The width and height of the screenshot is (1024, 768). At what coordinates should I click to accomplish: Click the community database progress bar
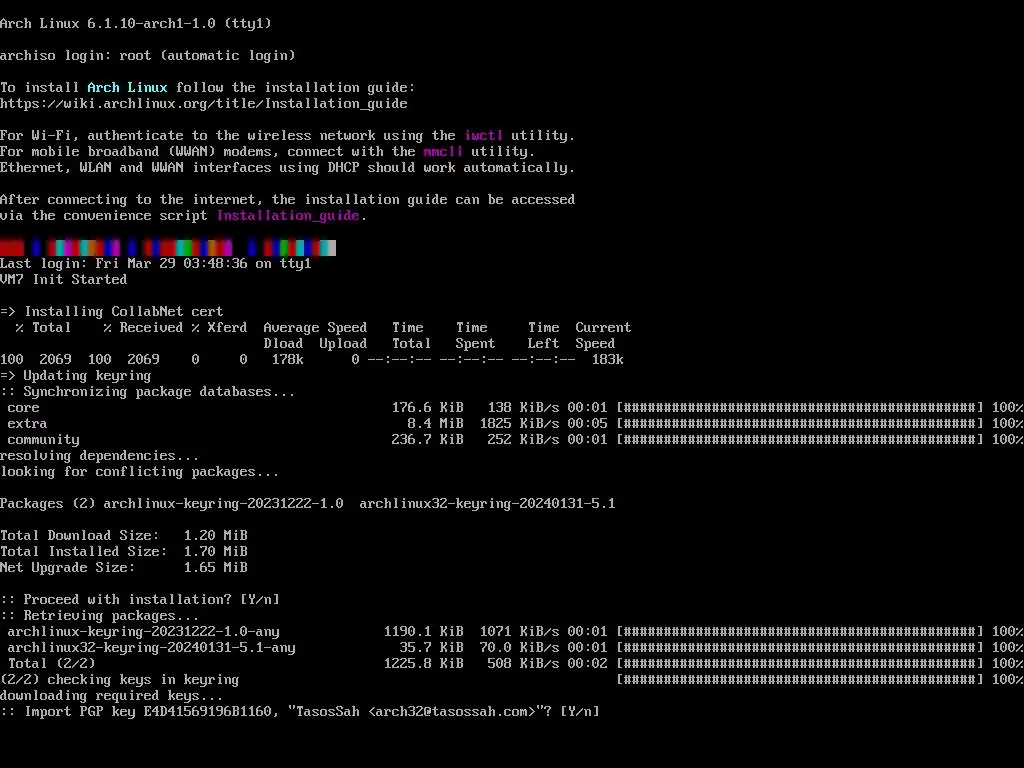[x=800, y=440]
